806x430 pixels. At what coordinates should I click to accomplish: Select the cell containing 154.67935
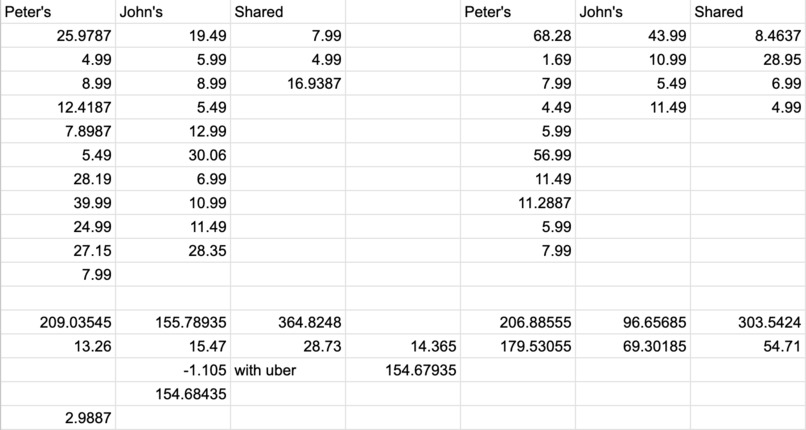[403, 370]
